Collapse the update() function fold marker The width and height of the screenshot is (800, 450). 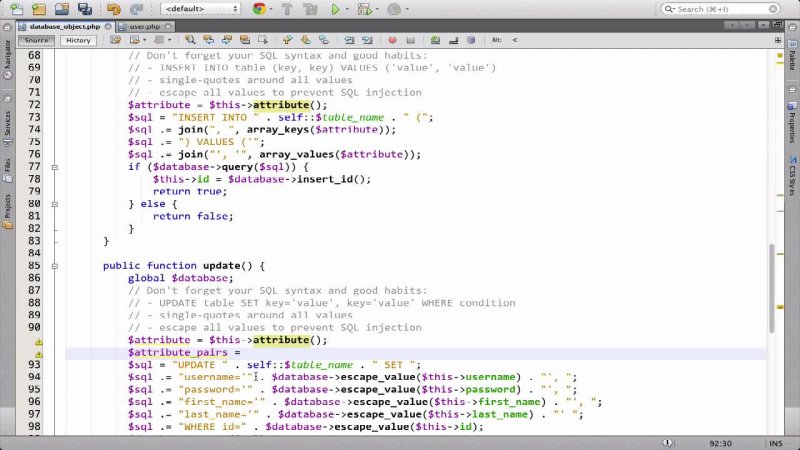[x=59, y=266]
